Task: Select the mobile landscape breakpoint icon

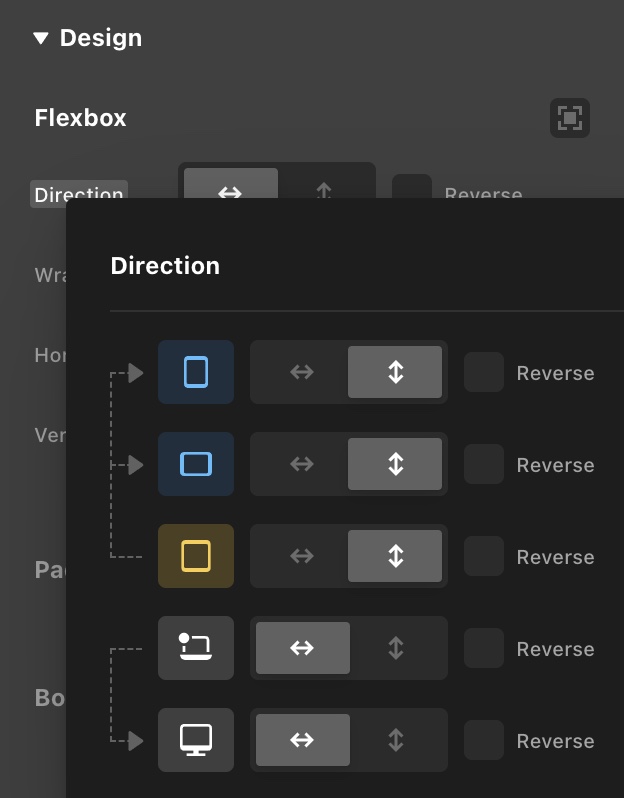Action: click(x=196, y=464)
